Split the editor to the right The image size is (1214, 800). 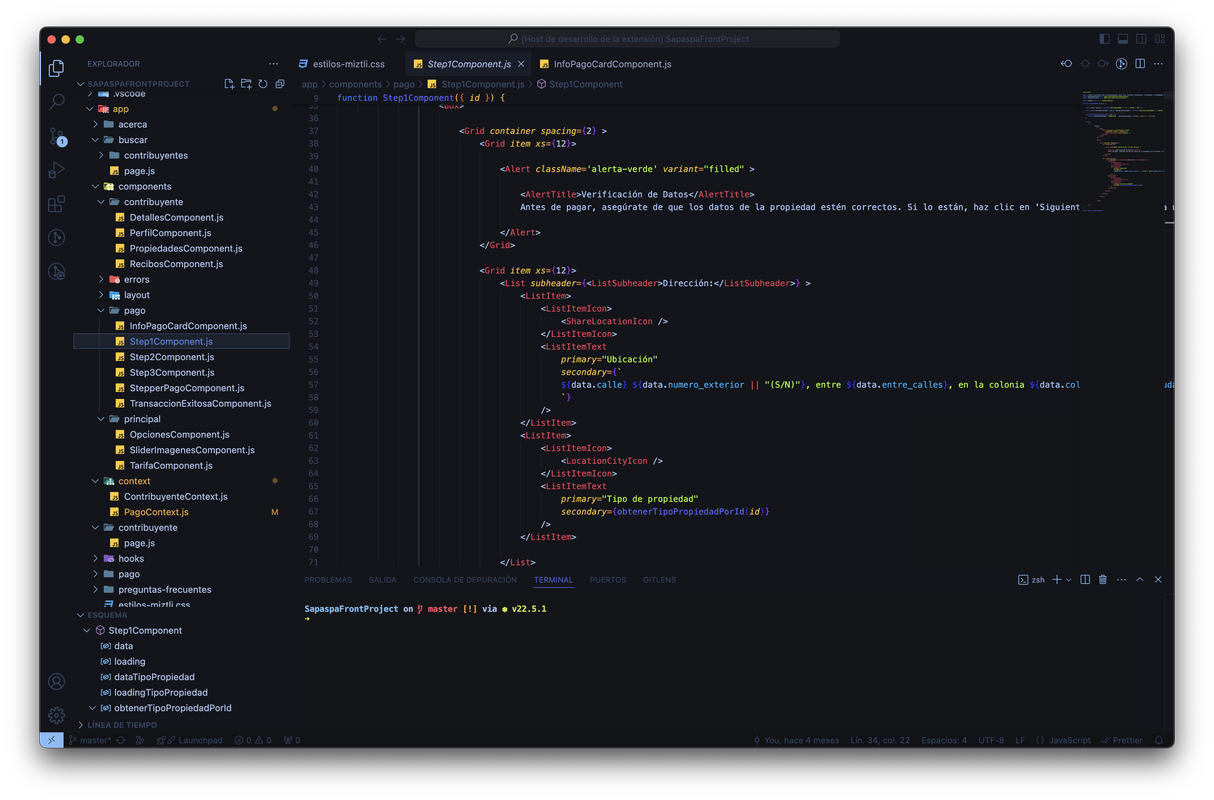click(x=1140, y=64)
